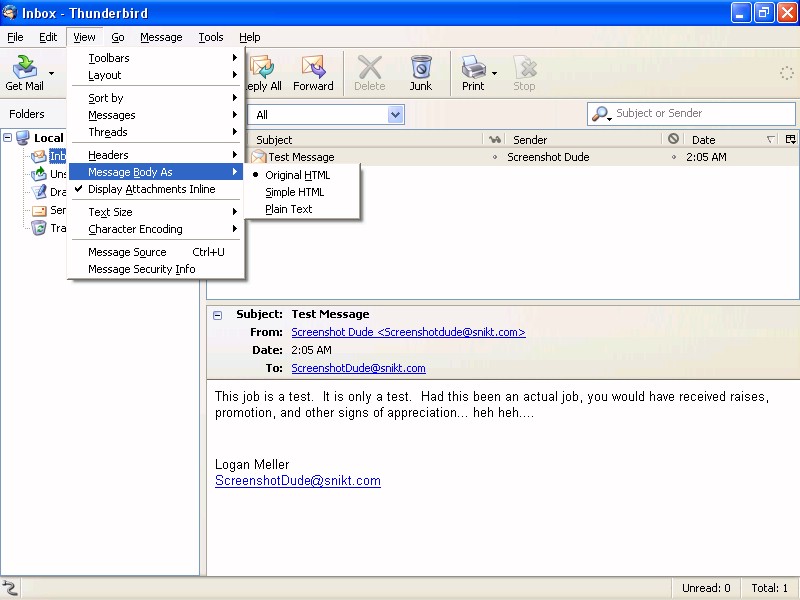Click the Inbox folder icon
Viewport: 800px width, 600px height.
click(x=39, y=156)
